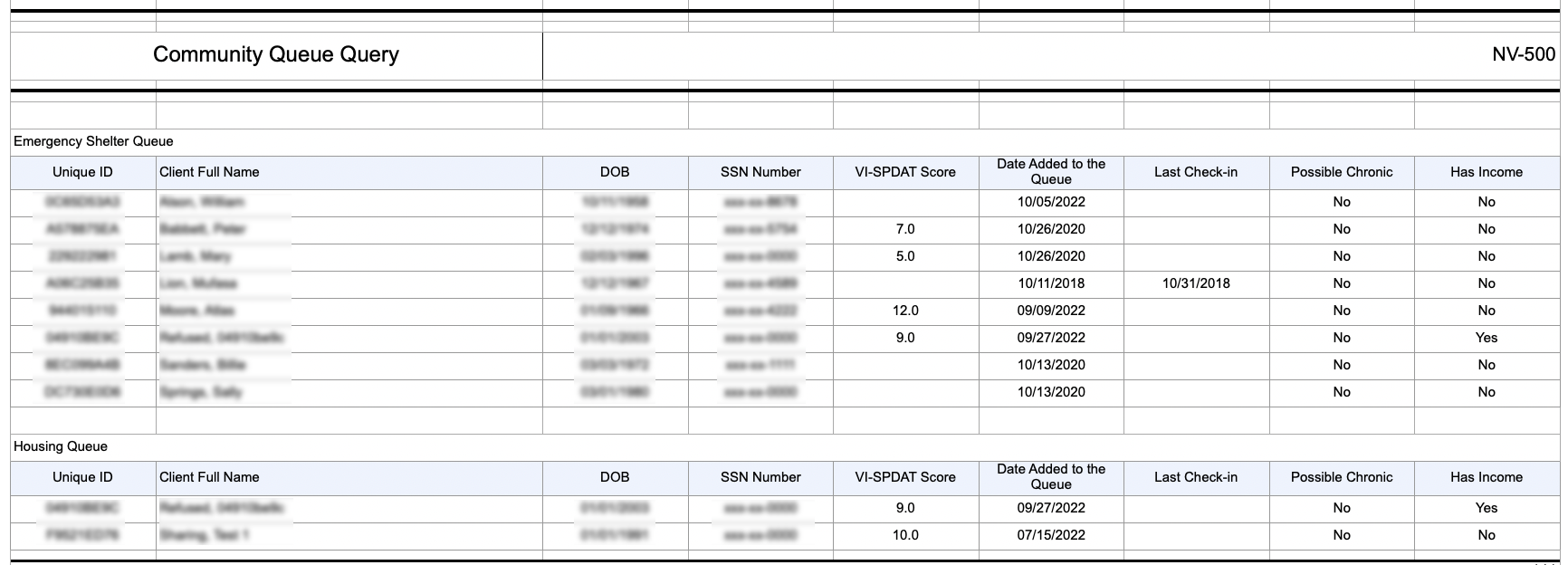Click "VI-SPDAT Score" header in Emergency Shelter Queue
The image size is (1568, 565).
[905, 172]
